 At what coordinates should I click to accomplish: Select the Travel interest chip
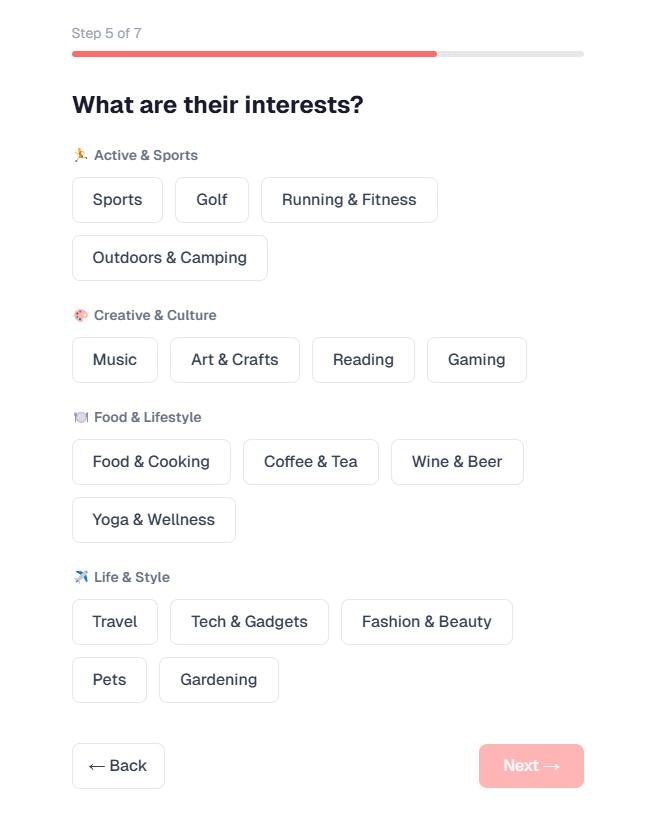(115, 622)
